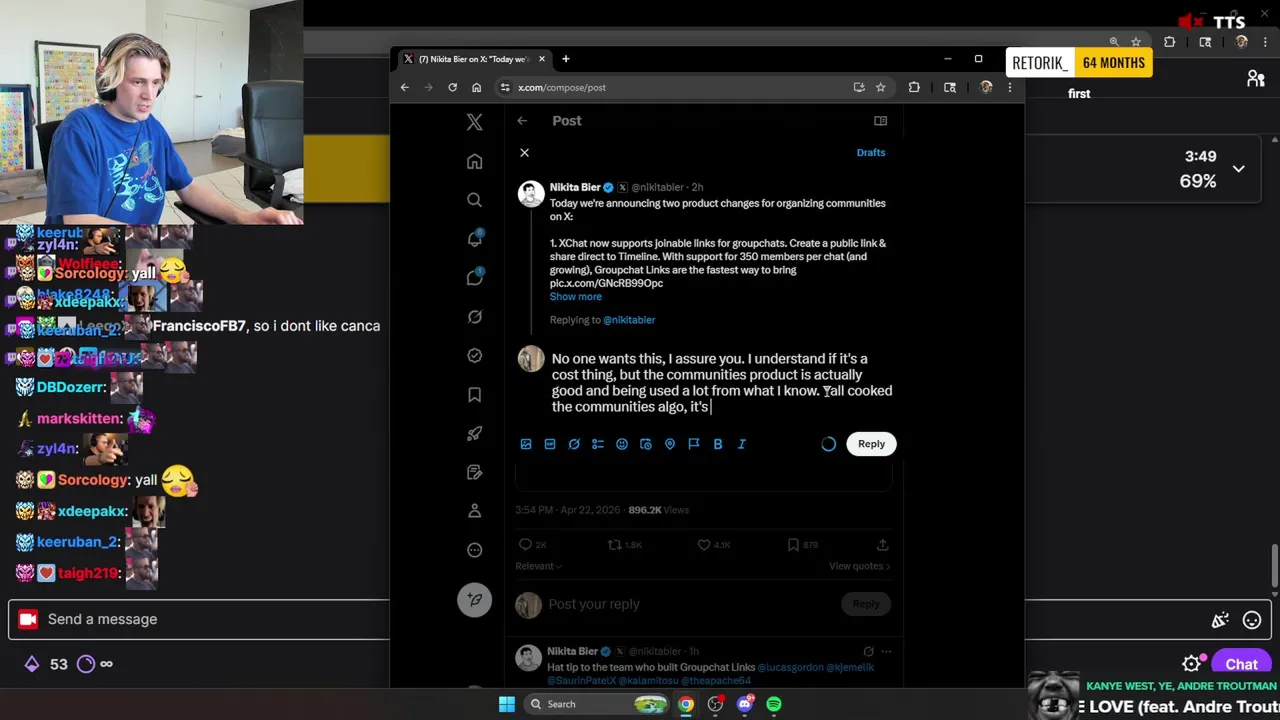The width and height of the screenshot is (1280, 720).
Task: Open Spotify from the taskbar
Action: [774, 704]
